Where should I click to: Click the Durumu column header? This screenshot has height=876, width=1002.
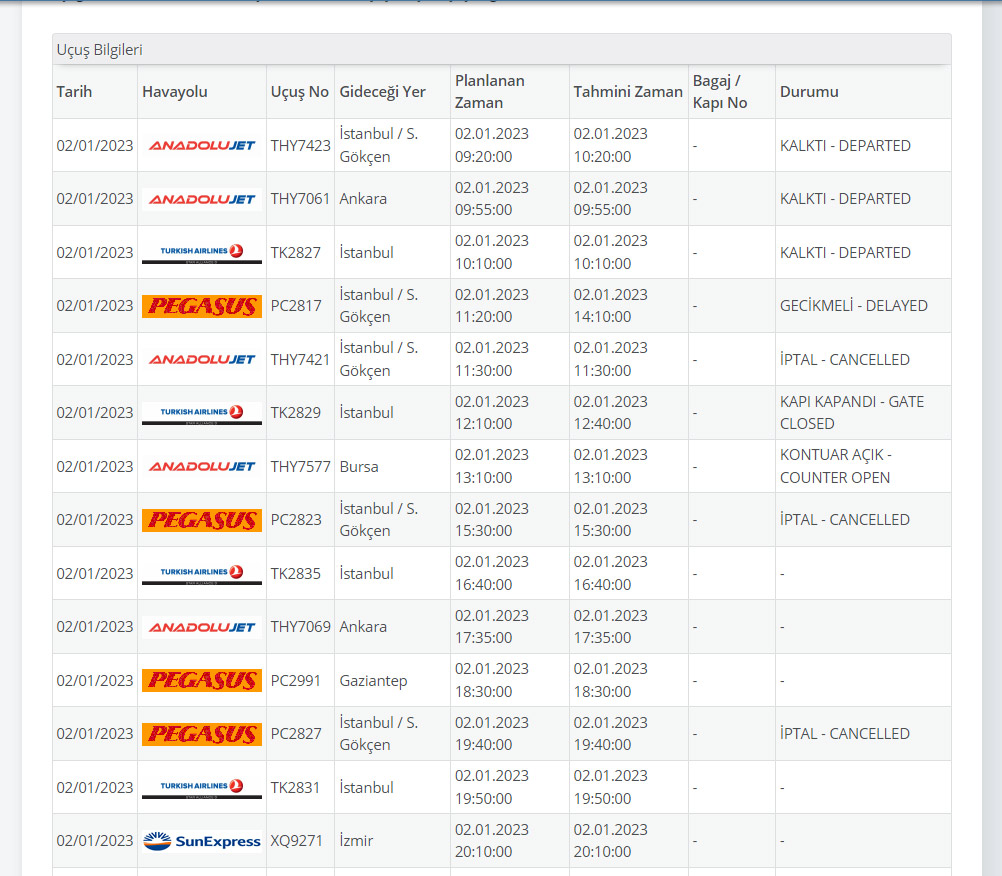tap(809, 92)
